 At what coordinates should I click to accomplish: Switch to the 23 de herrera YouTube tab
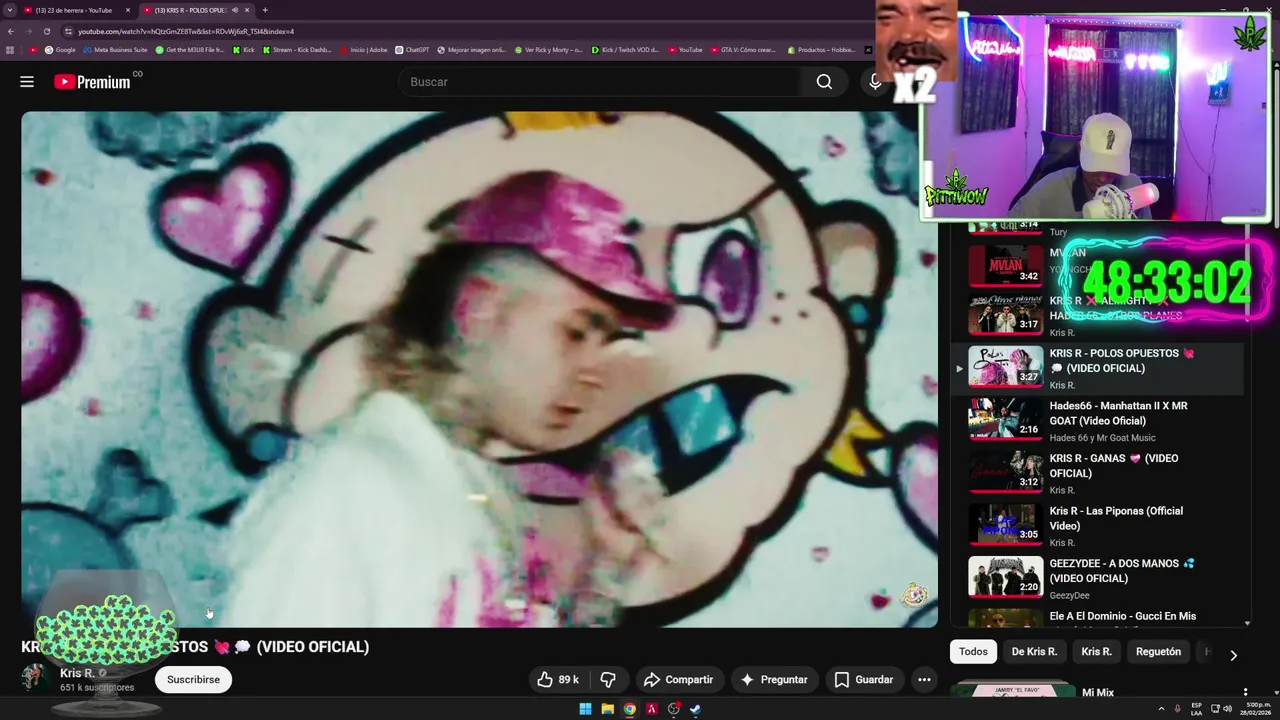point(75,10)
